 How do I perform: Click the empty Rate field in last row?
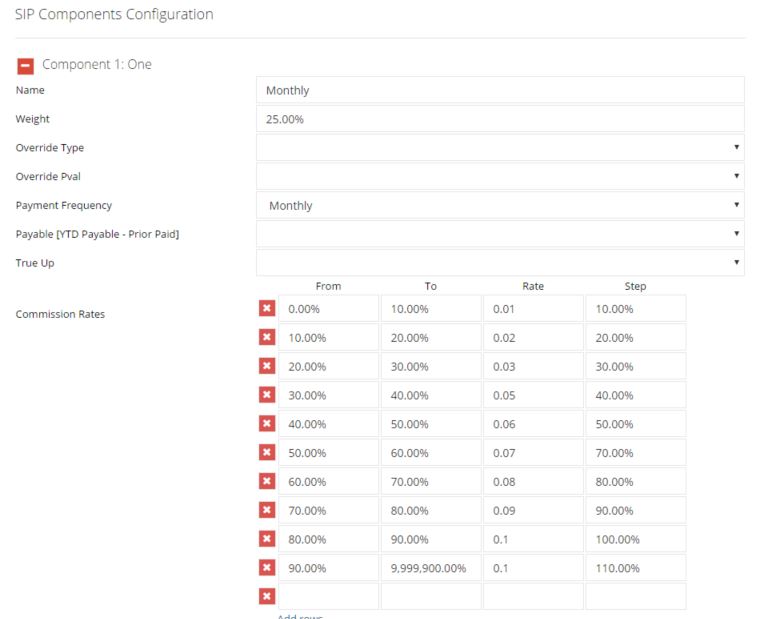click(x=533, y=596)
